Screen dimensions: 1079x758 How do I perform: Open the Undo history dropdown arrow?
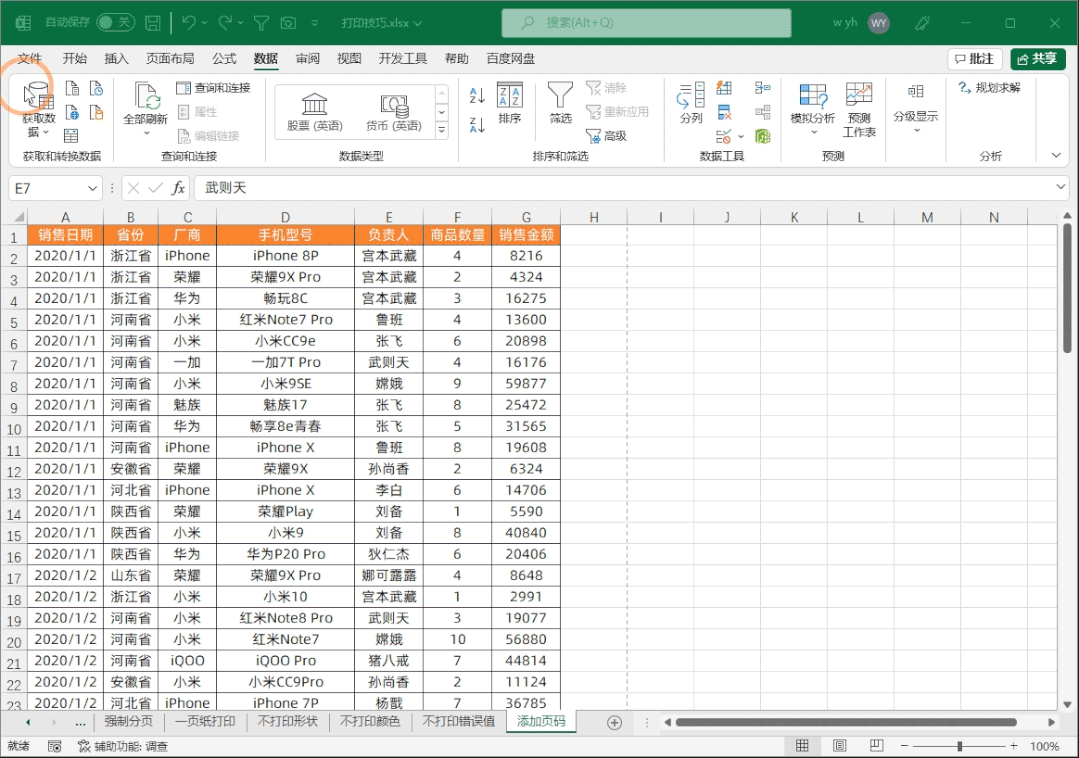[x=204, y=23]
